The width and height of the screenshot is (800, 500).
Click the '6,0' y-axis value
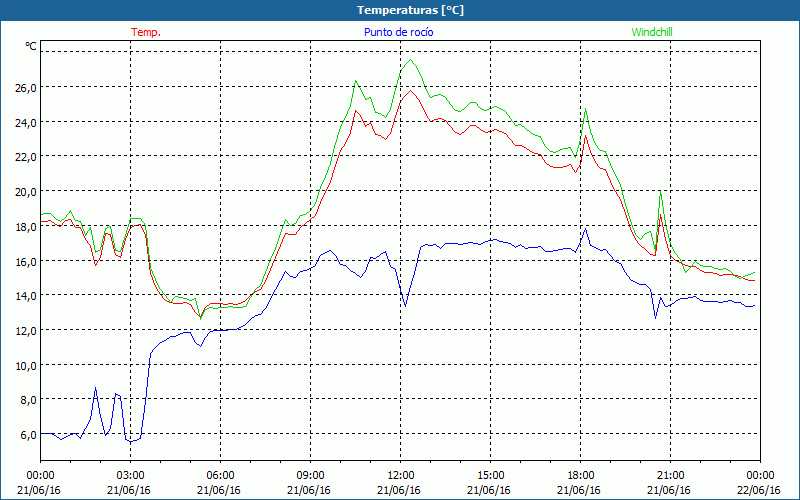click(28, 435)
